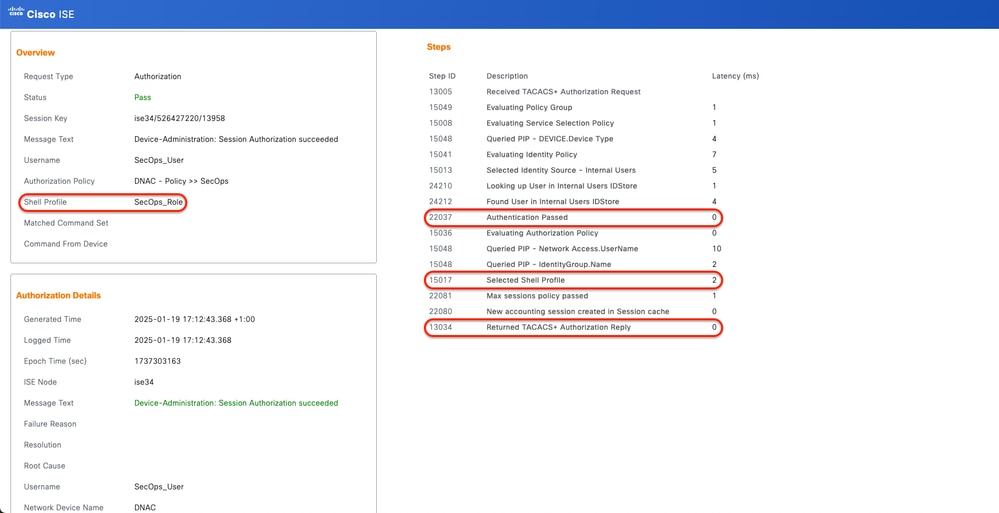Click step 15017 Selected Shell Profile
The image size is (999, 513).
click(573, 280)
